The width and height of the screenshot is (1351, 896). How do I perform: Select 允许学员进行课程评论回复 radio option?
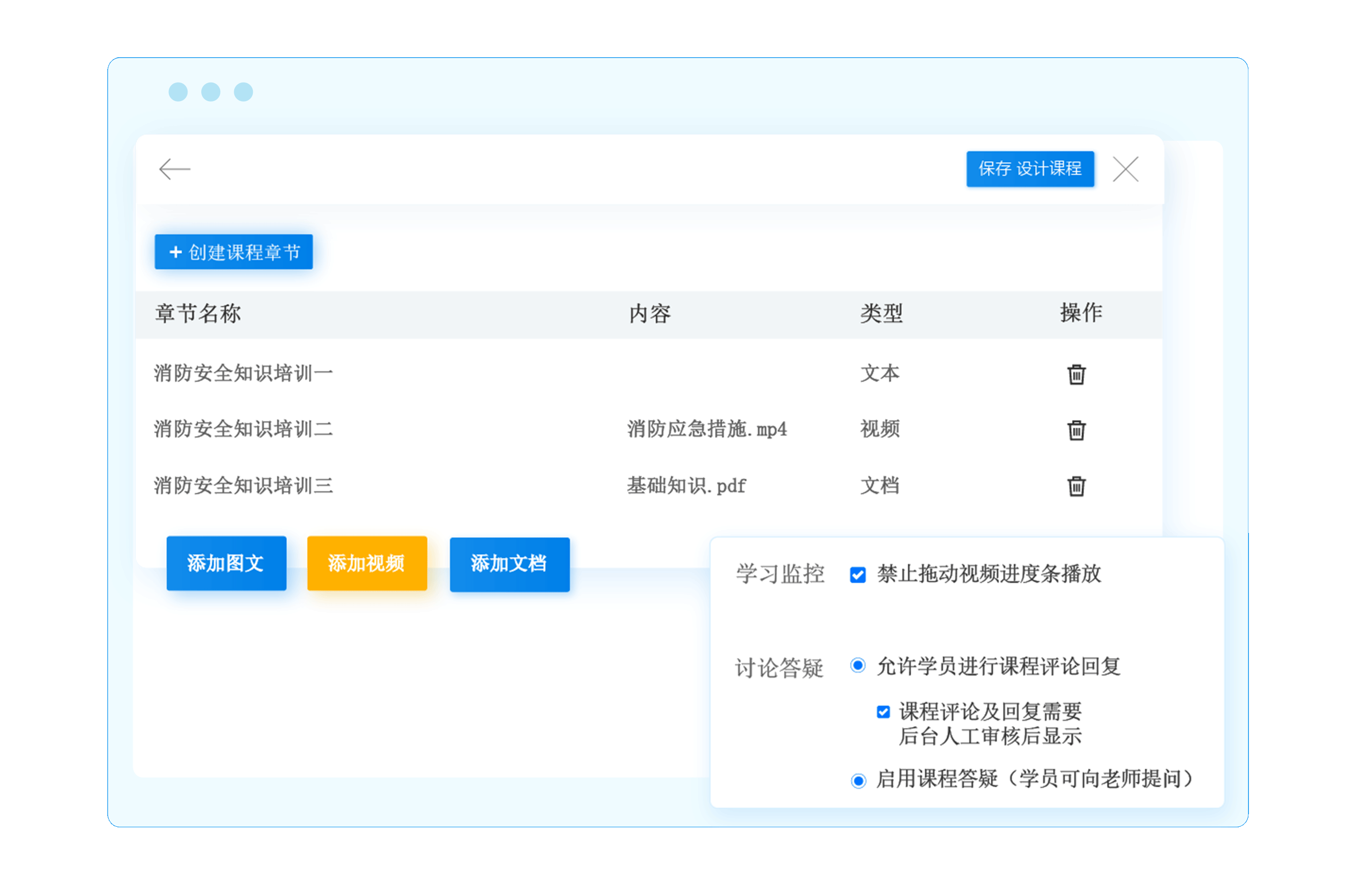click(857, 665)
